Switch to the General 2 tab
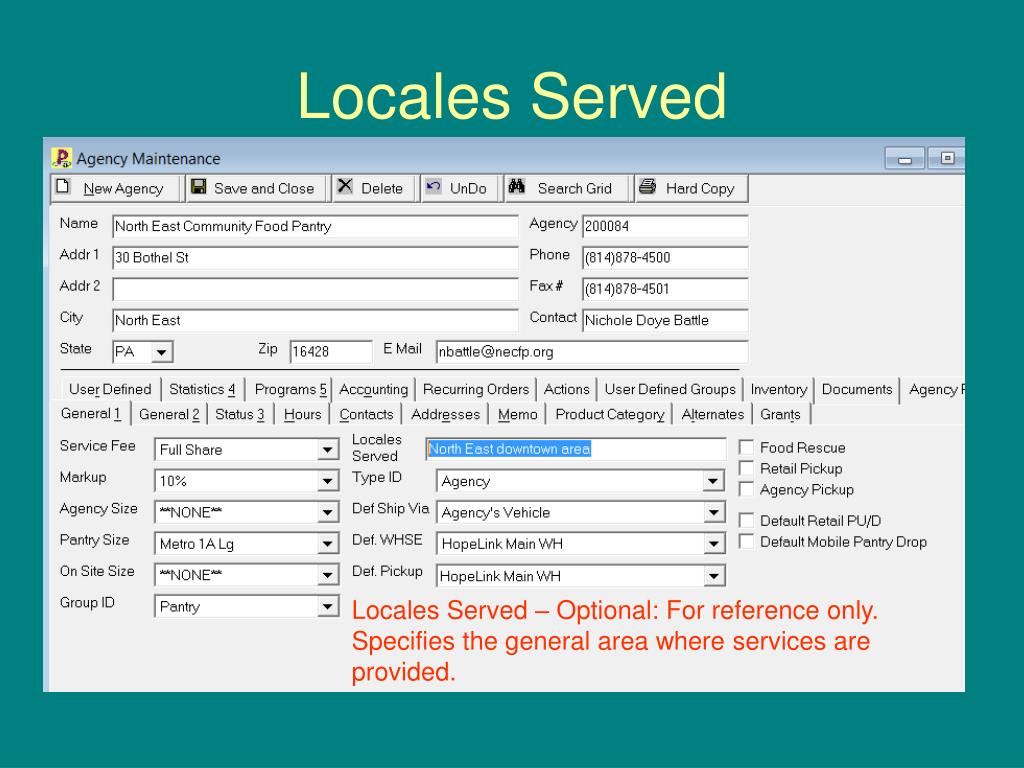Viewport: 1024px width, 768px height. 169,414
